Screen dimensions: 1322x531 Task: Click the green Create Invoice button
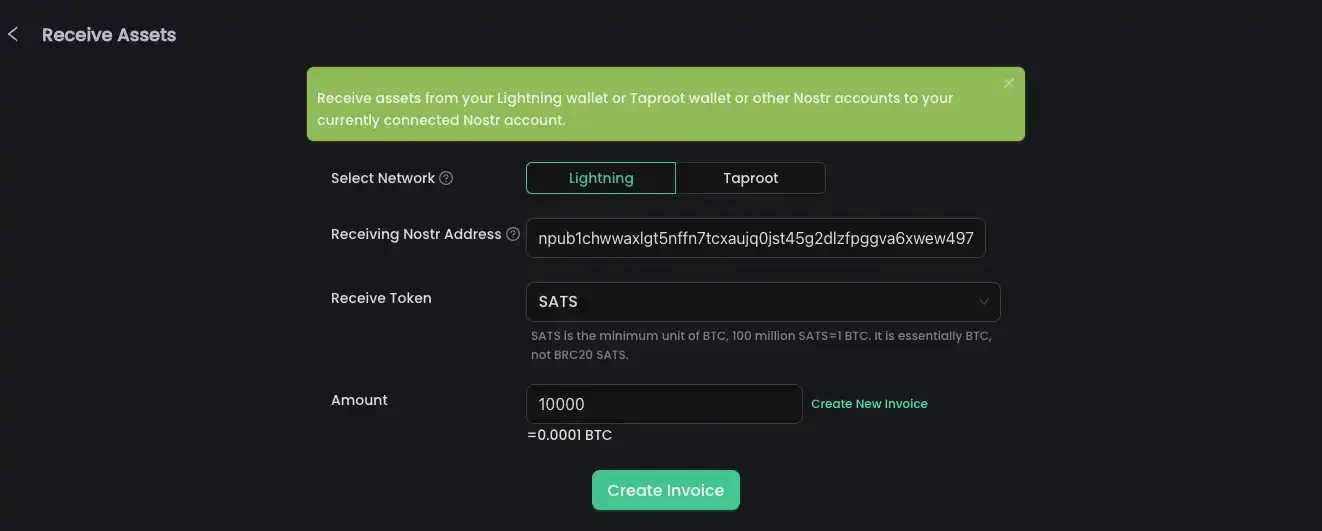click(x=666, y=490)
